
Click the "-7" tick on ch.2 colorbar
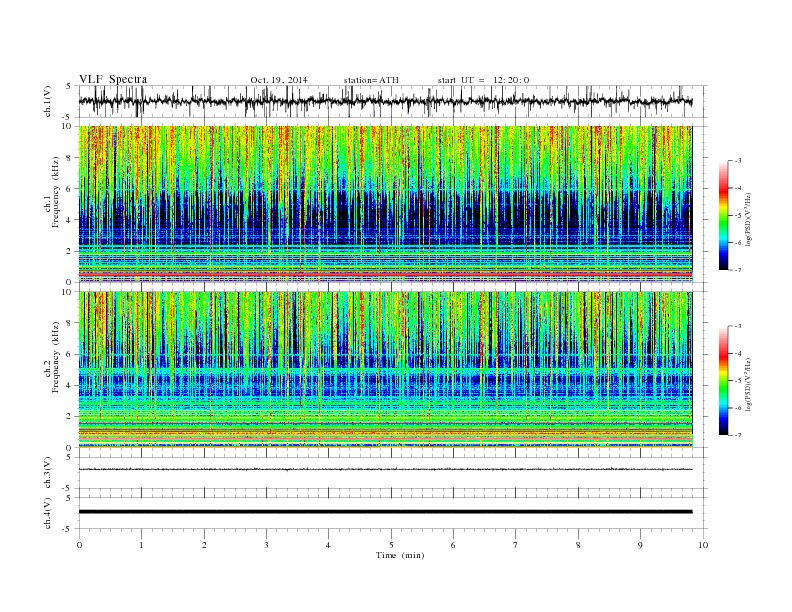tap(738, 435)
